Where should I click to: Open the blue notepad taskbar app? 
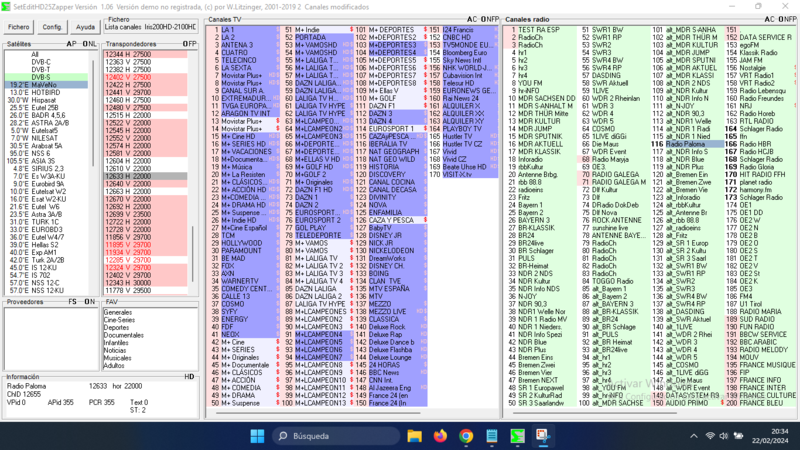491,436
